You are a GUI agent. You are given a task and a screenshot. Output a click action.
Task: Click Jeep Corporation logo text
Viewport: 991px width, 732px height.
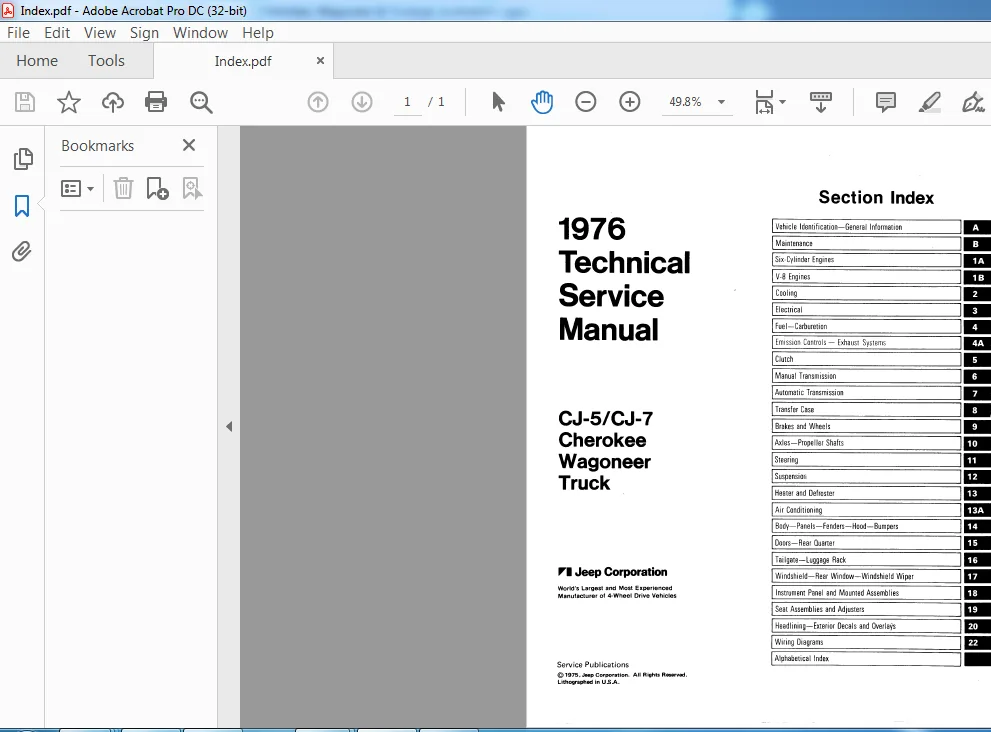click(612, 572)
